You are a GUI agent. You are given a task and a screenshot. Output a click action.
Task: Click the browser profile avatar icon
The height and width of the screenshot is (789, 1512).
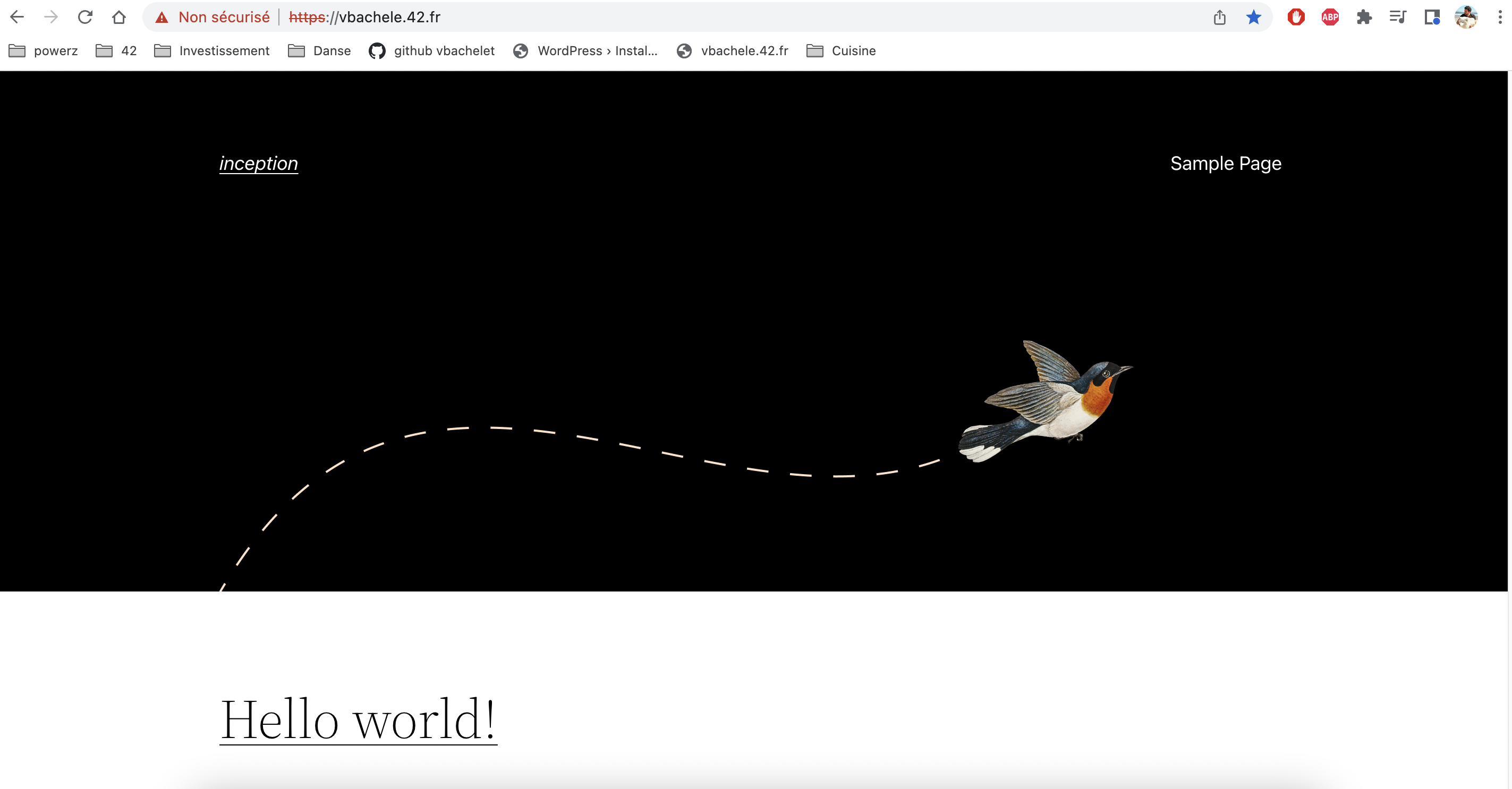click(x=1465, y=17)
